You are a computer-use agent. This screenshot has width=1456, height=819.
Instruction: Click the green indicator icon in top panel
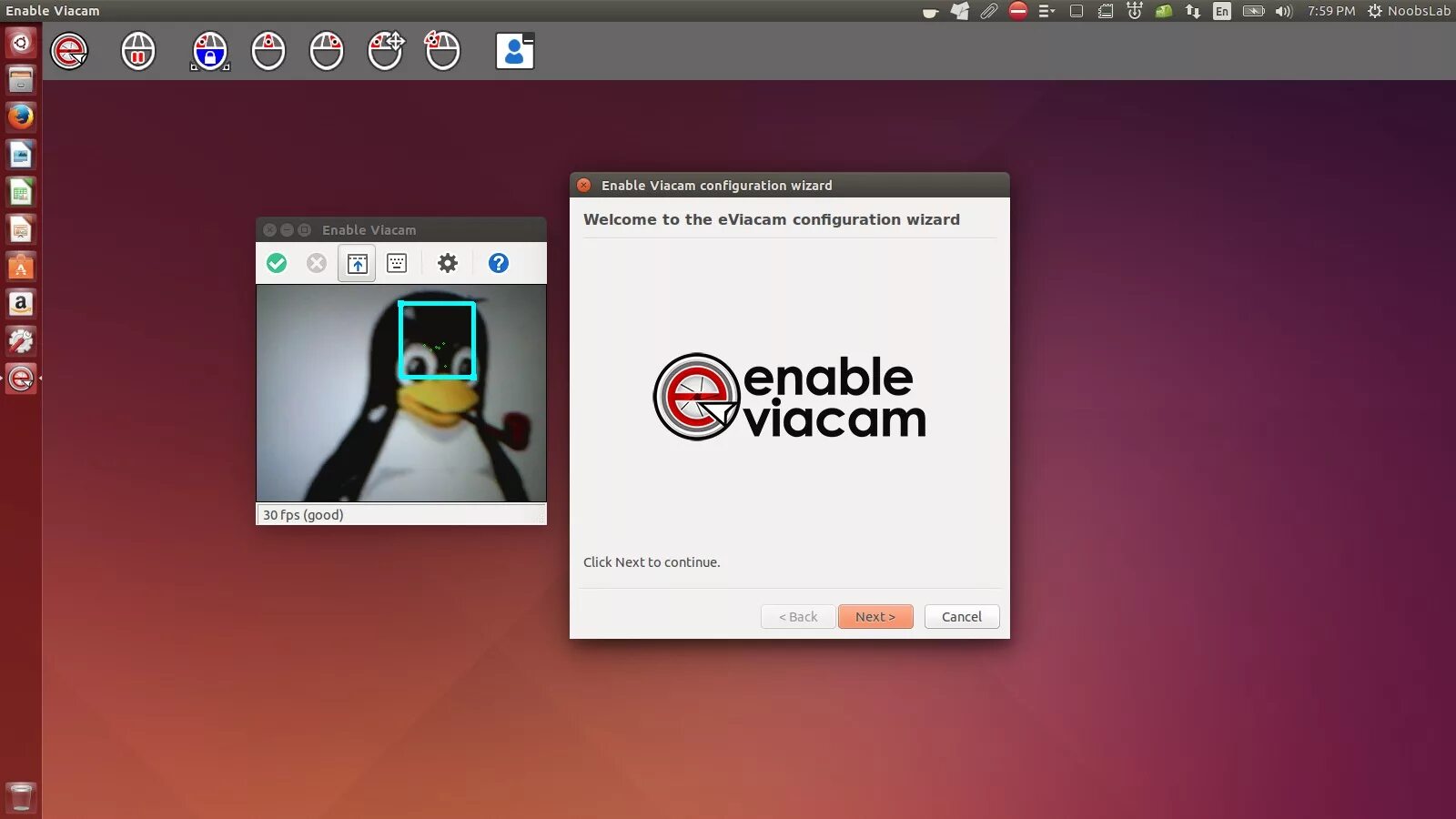coord(1164,11)
